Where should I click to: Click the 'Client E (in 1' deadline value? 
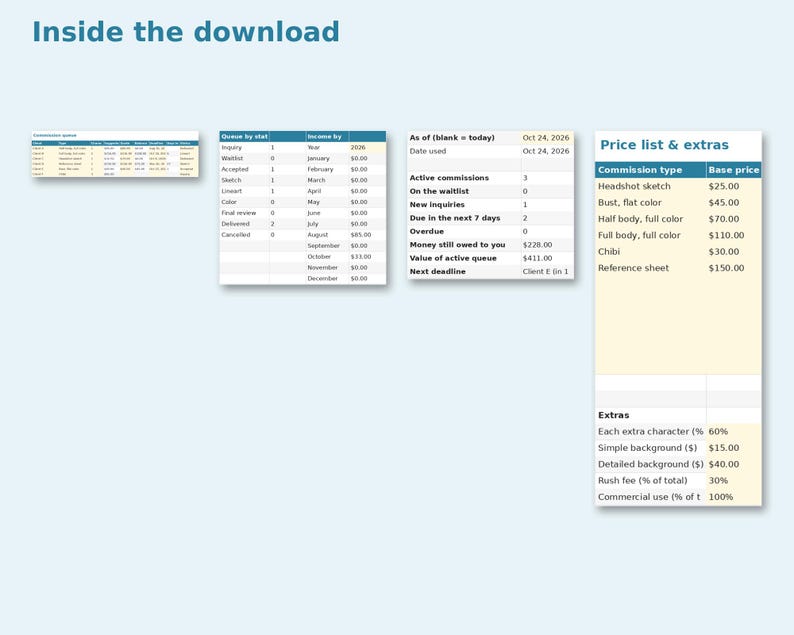pyautogui.click(x=545, y=271)
